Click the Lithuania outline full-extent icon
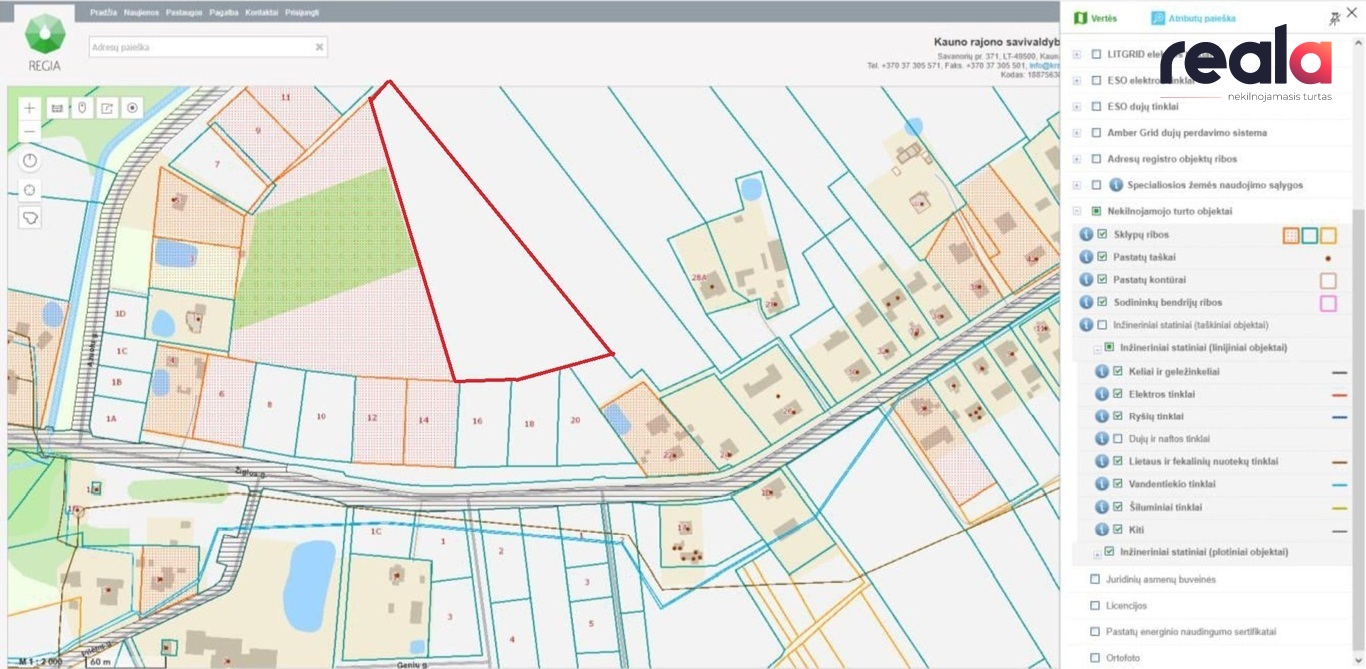 pyautogui.click(x=30, y=217)
